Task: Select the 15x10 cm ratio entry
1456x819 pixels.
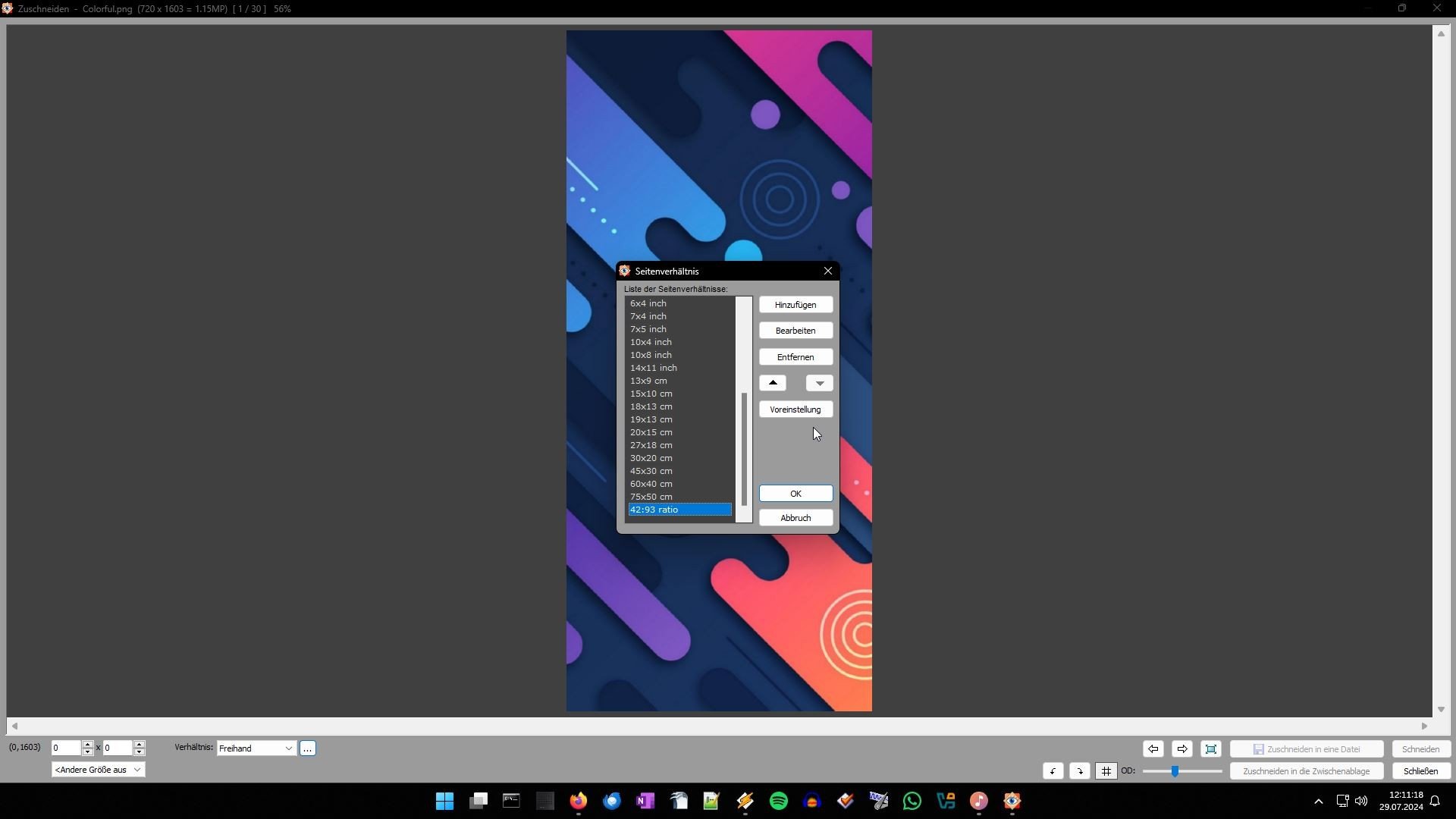Action: point(651,394)
